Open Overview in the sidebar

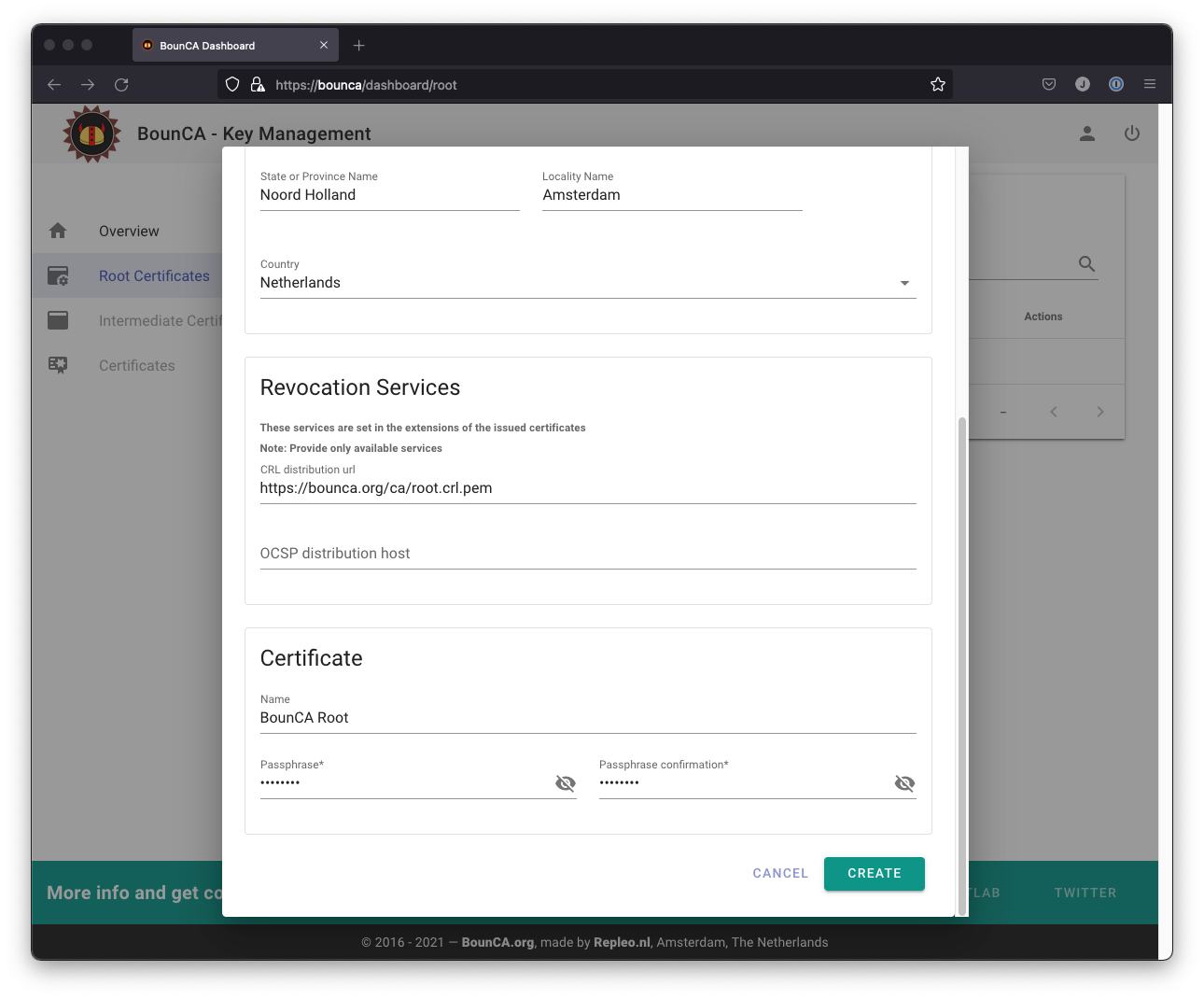129,231
